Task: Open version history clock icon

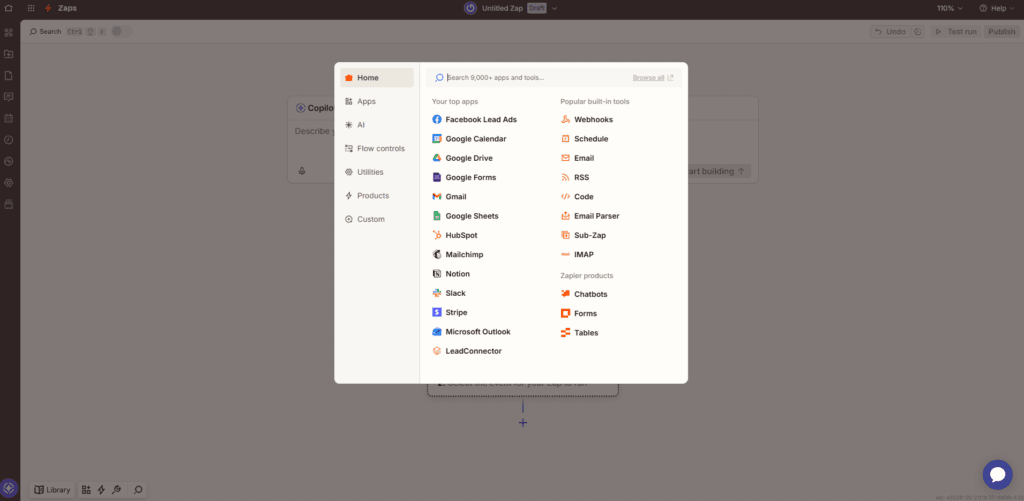Action: [x=918, y=31]
